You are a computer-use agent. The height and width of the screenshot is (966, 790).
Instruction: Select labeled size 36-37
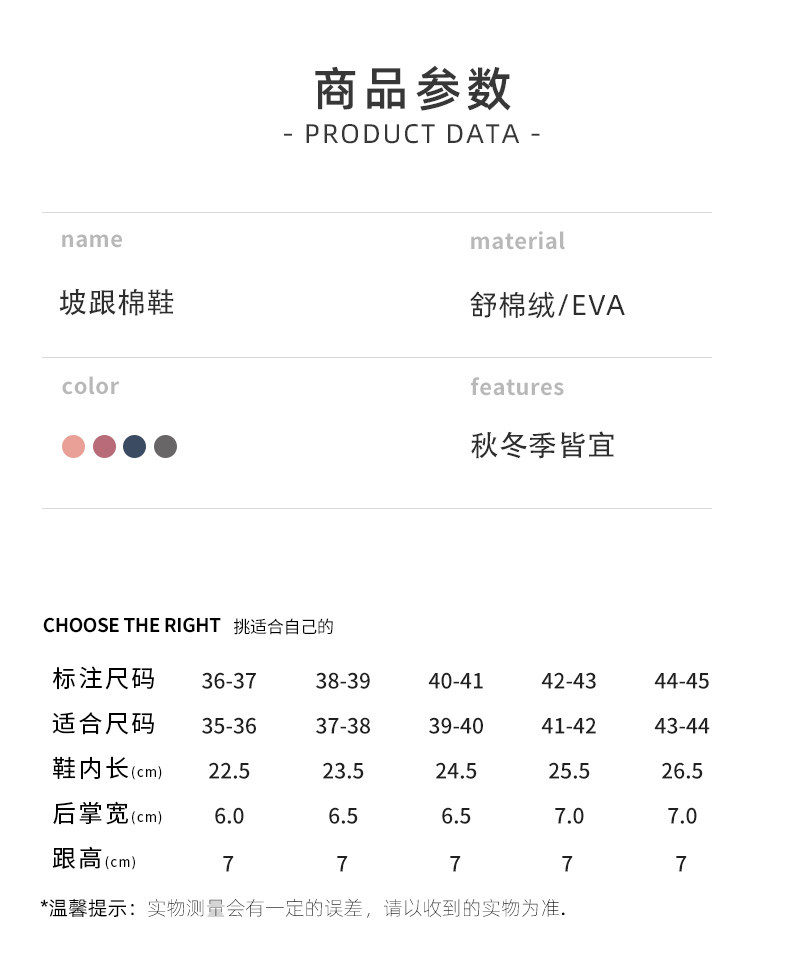[x=229, y=681]
